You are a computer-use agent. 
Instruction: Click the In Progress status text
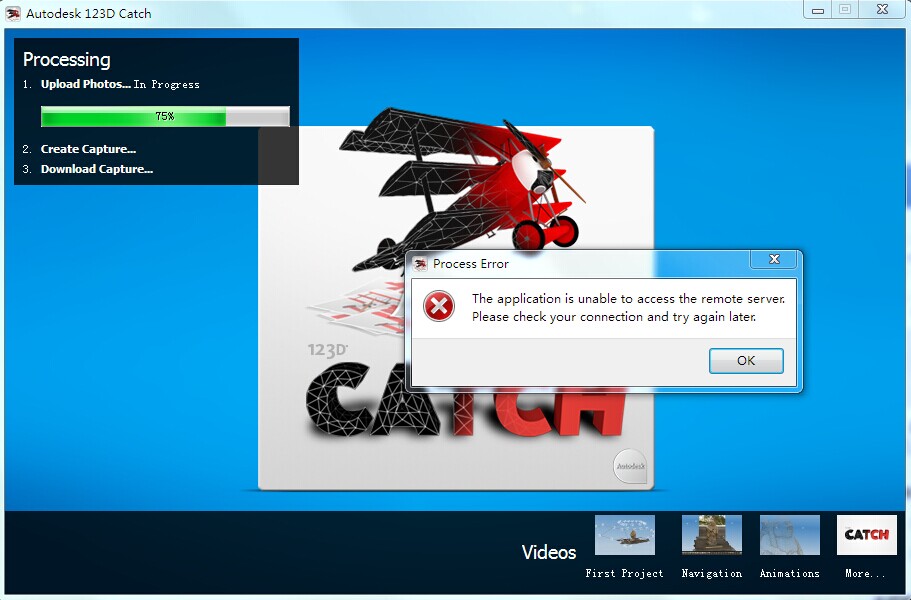coord(167,84)
